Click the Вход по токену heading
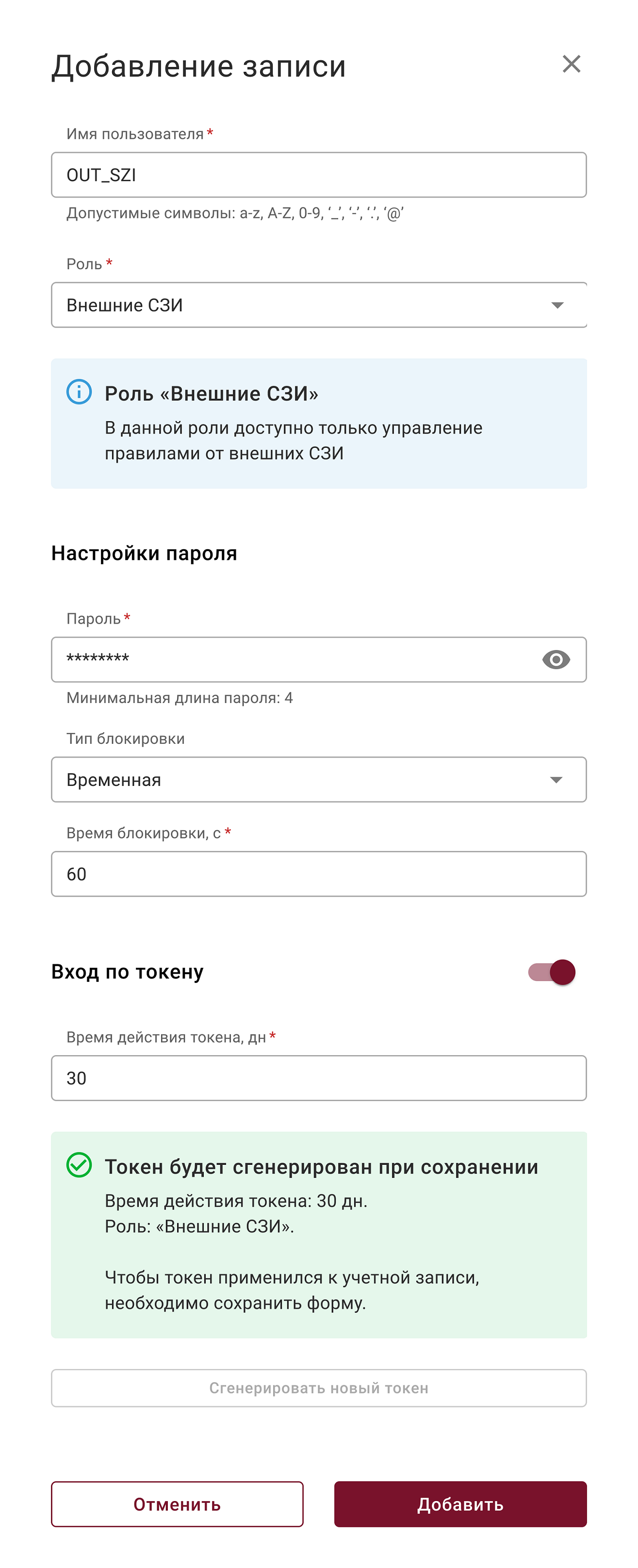638x1568 pixels. point(127,971)
